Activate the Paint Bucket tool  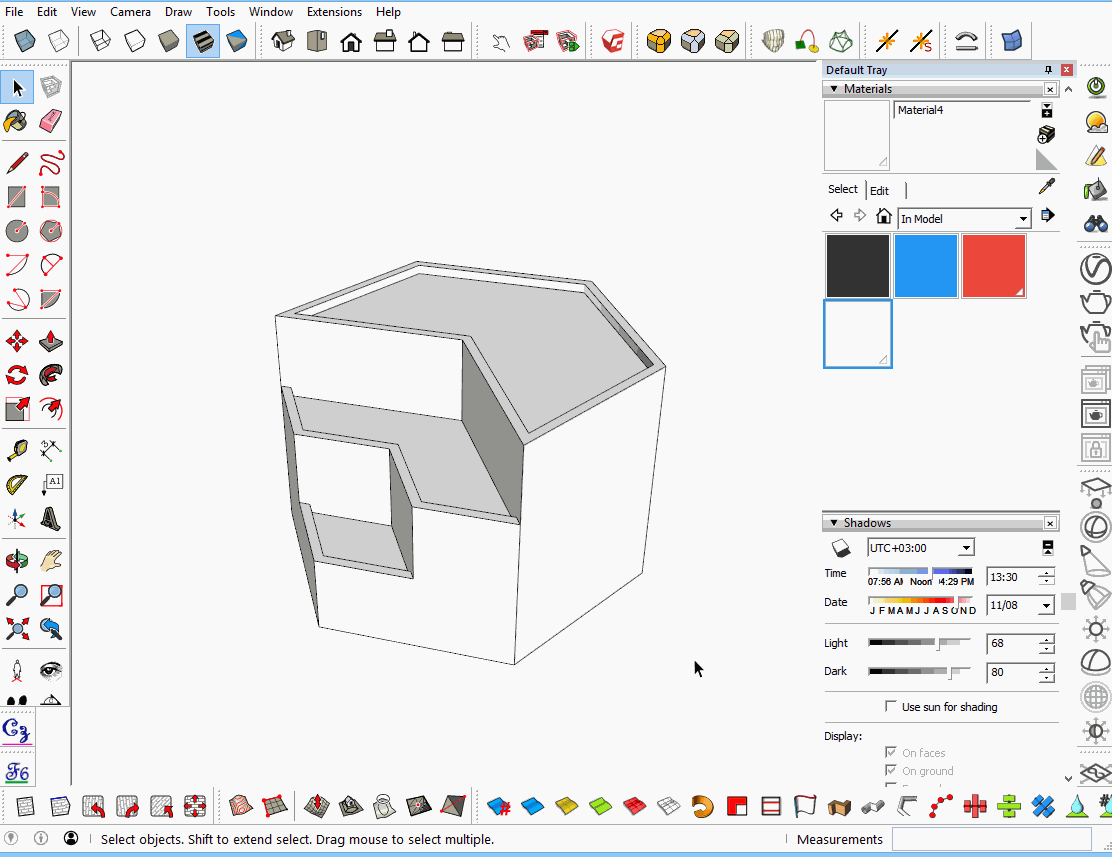(17, 121)
